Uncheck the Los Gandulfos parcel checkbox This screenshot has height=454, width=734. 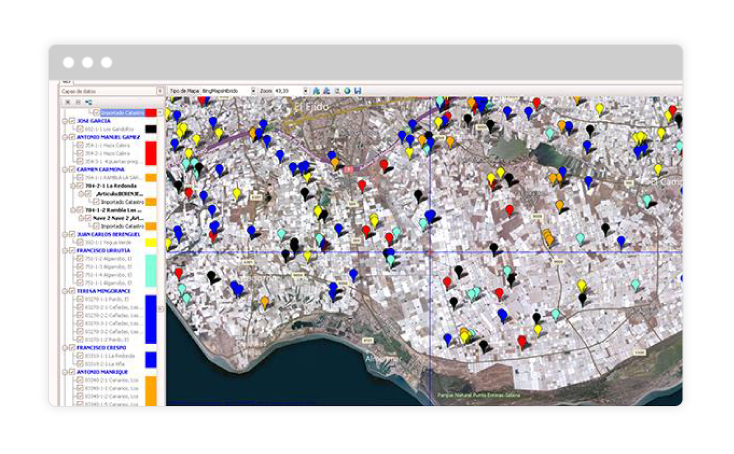(x=81, y=129)
